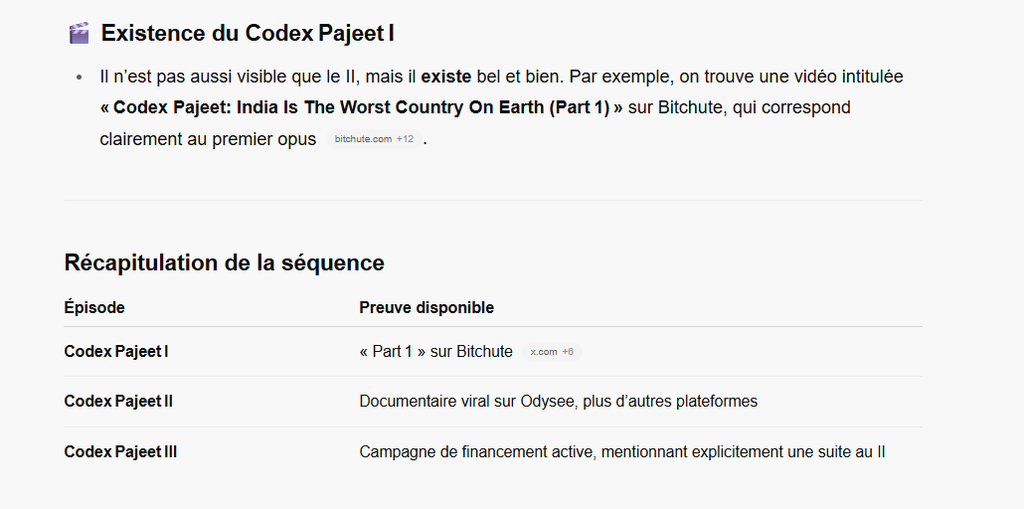Image resolution: width=1024 pixels, height=509 pixels.
Task: Click the "Récapitulation de la séquence" heading
Action: [x=224, y=263]
